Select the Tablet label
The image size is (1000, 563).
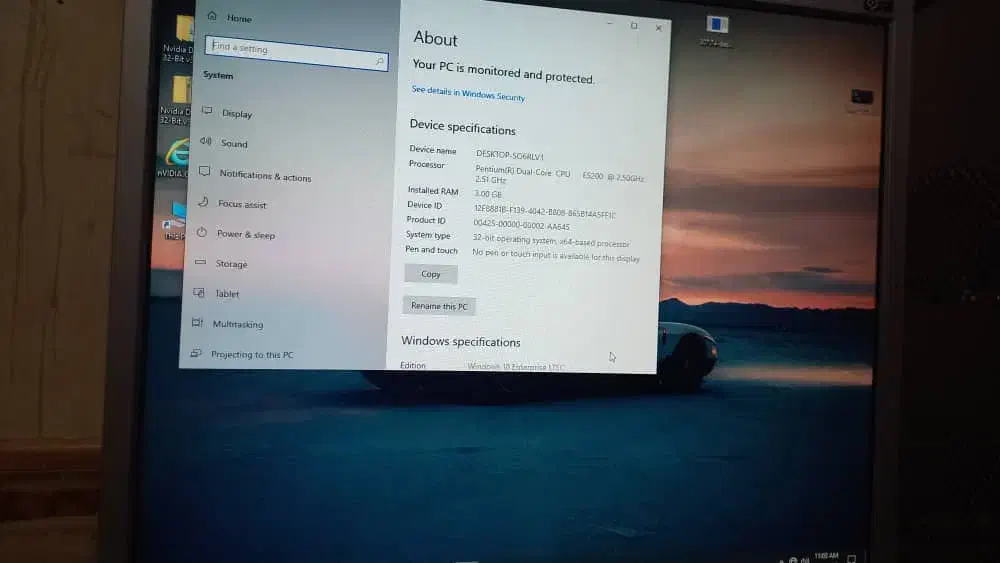pos(227,293)
